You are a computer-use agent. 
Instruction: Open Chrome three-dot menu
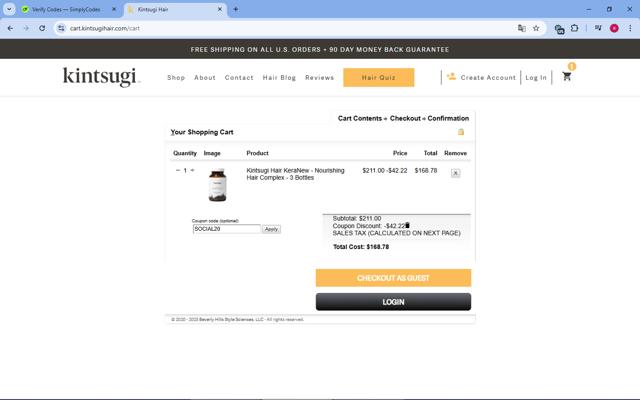coord(630,28)
